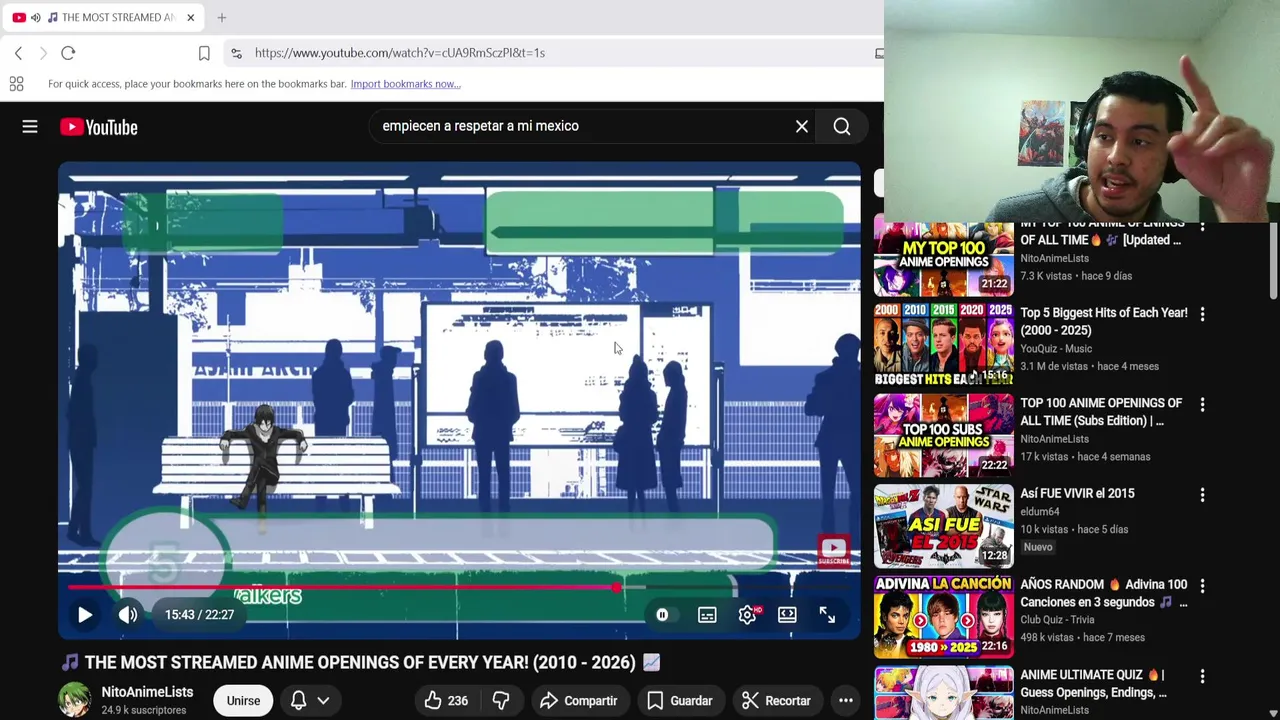Click the Import bookmarks now link
Screen dimensions: 1280x720
(405, 84)
